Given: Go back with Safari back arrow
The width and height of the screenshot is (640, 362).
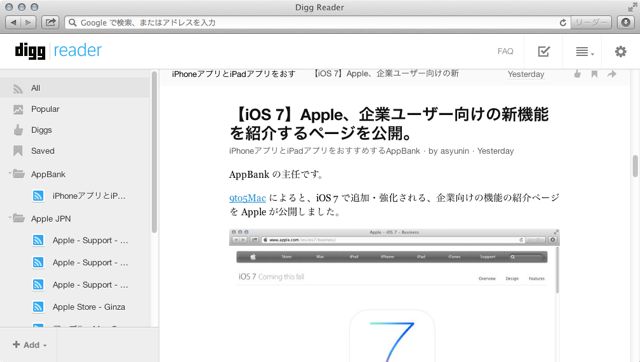Looking at the screenshot, I should click(13, 22).
